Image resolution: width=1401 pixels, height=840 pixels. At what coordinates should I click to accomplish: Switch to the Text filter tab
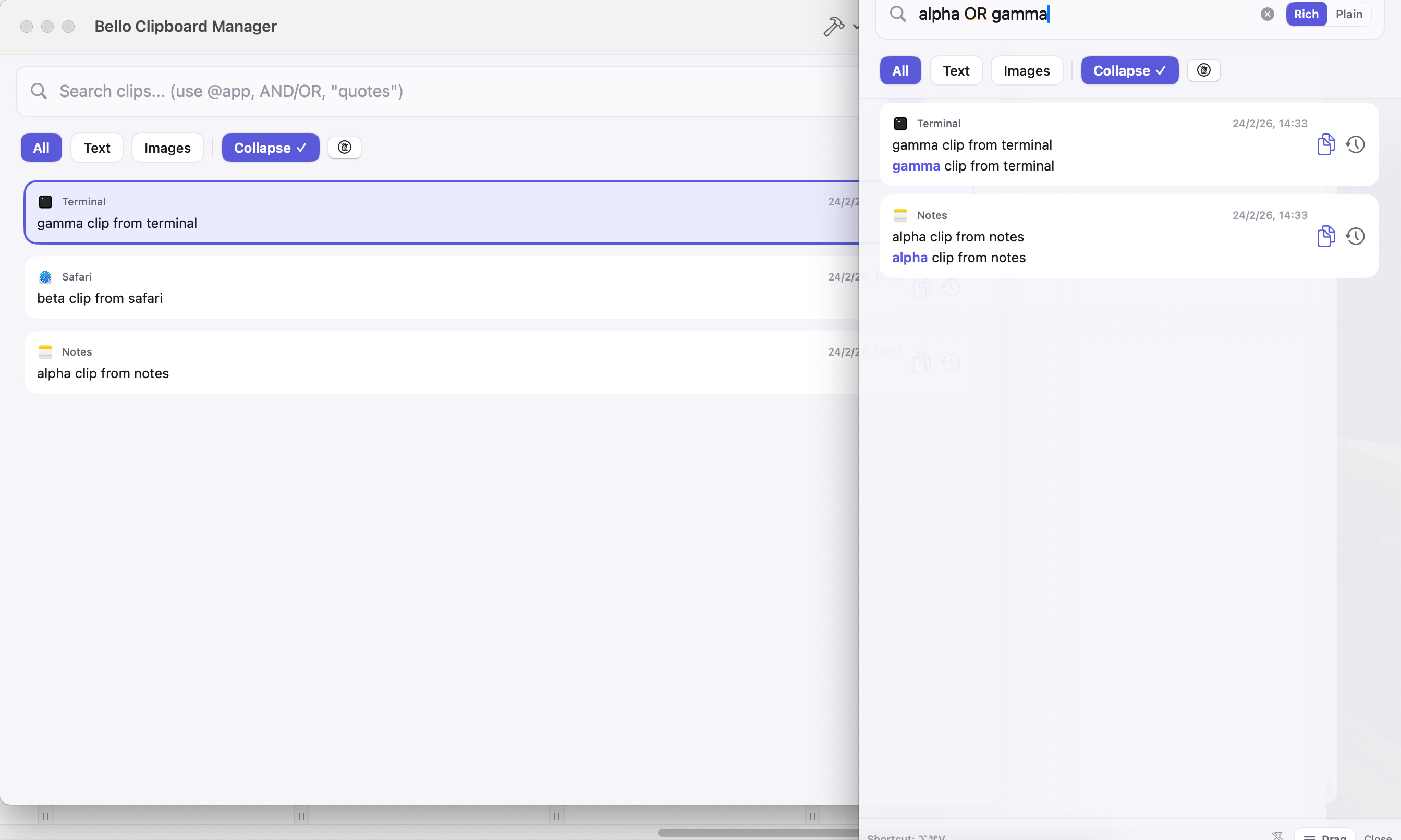97,147
